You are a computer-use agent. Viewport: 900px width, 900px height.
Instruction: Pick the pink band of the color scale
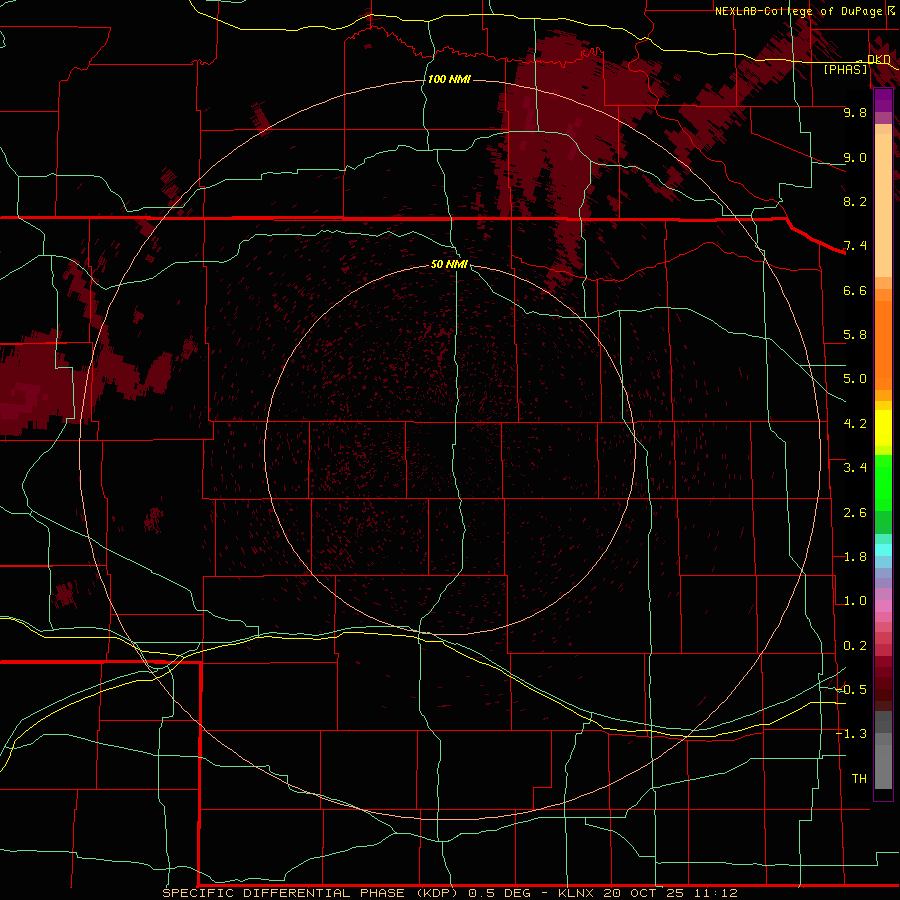click(883, 606)
